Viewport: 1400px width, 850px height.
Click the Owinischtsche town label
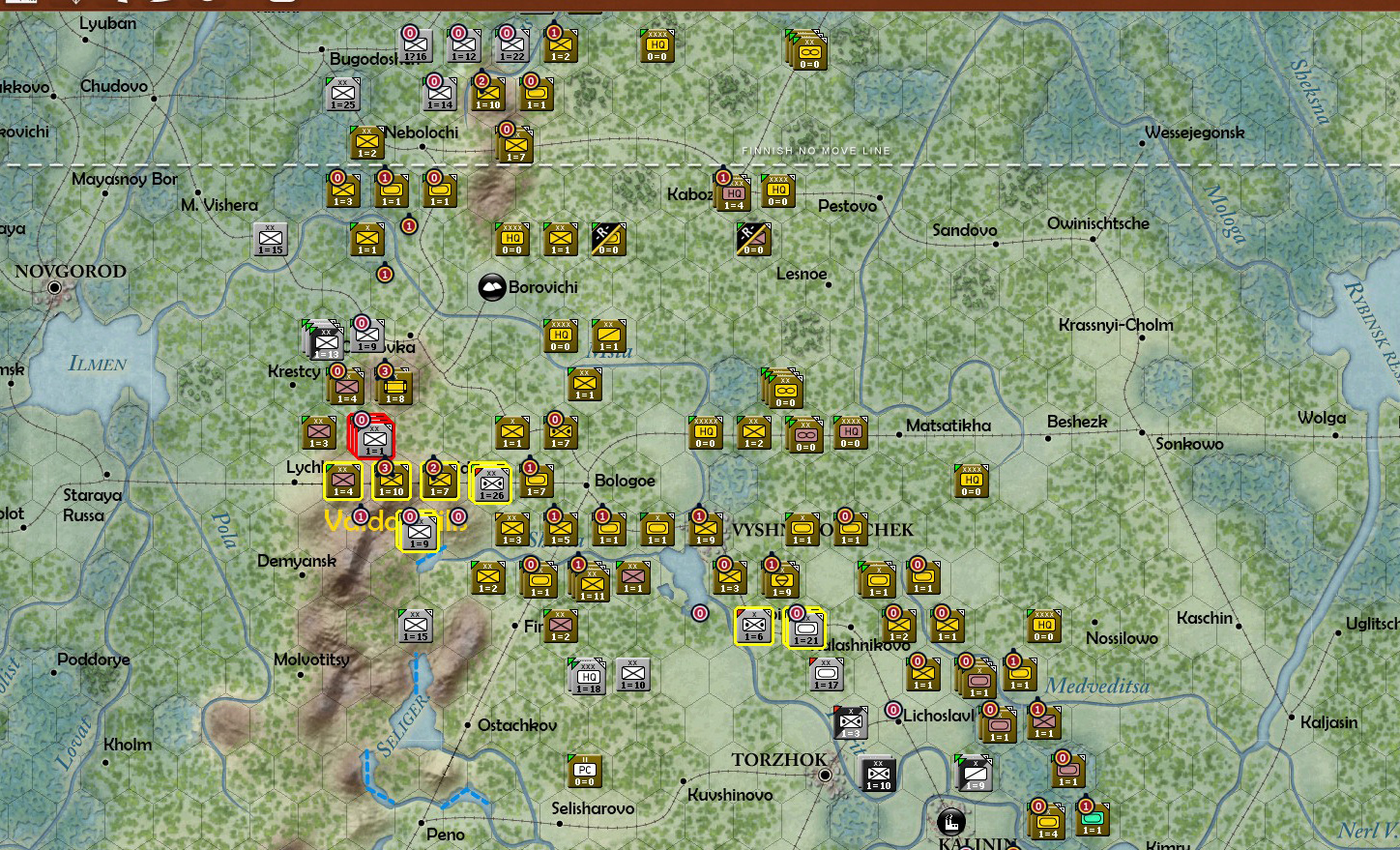tap(1098, 223)
